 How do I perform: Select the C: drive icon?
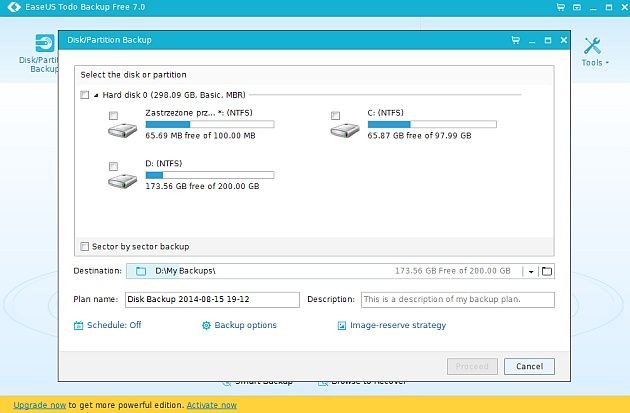click(345, 131)
